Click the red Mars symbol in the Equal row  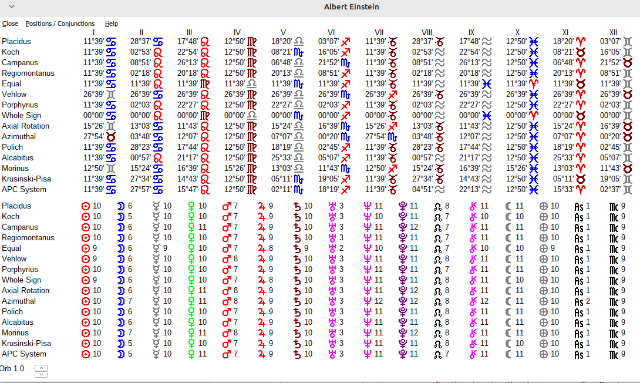[x=227, y=248]
